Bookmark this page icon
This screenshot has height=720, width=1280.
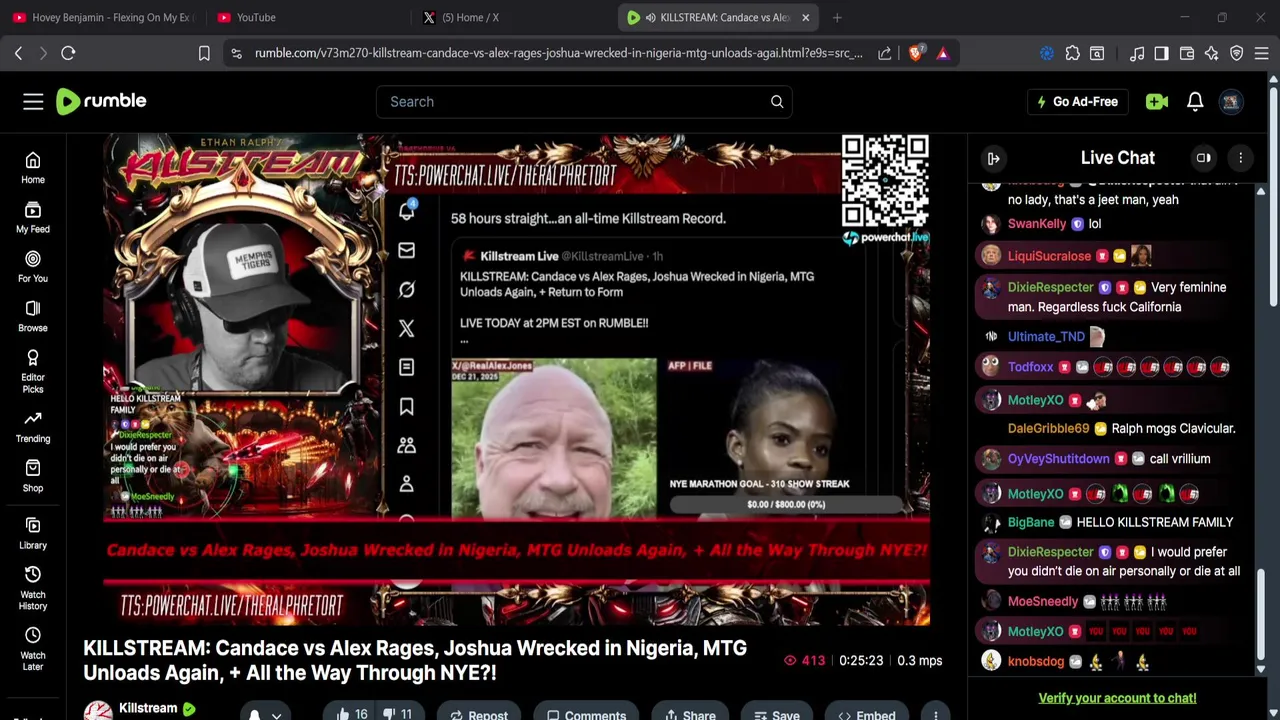point(204,53)
